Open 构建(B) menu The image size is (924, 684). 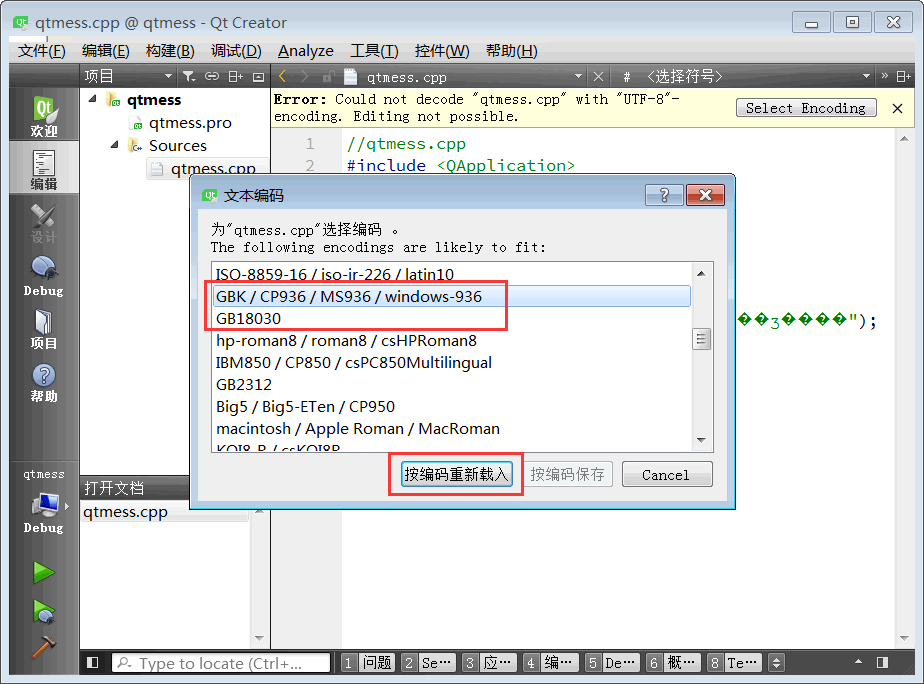coord(170,51)
